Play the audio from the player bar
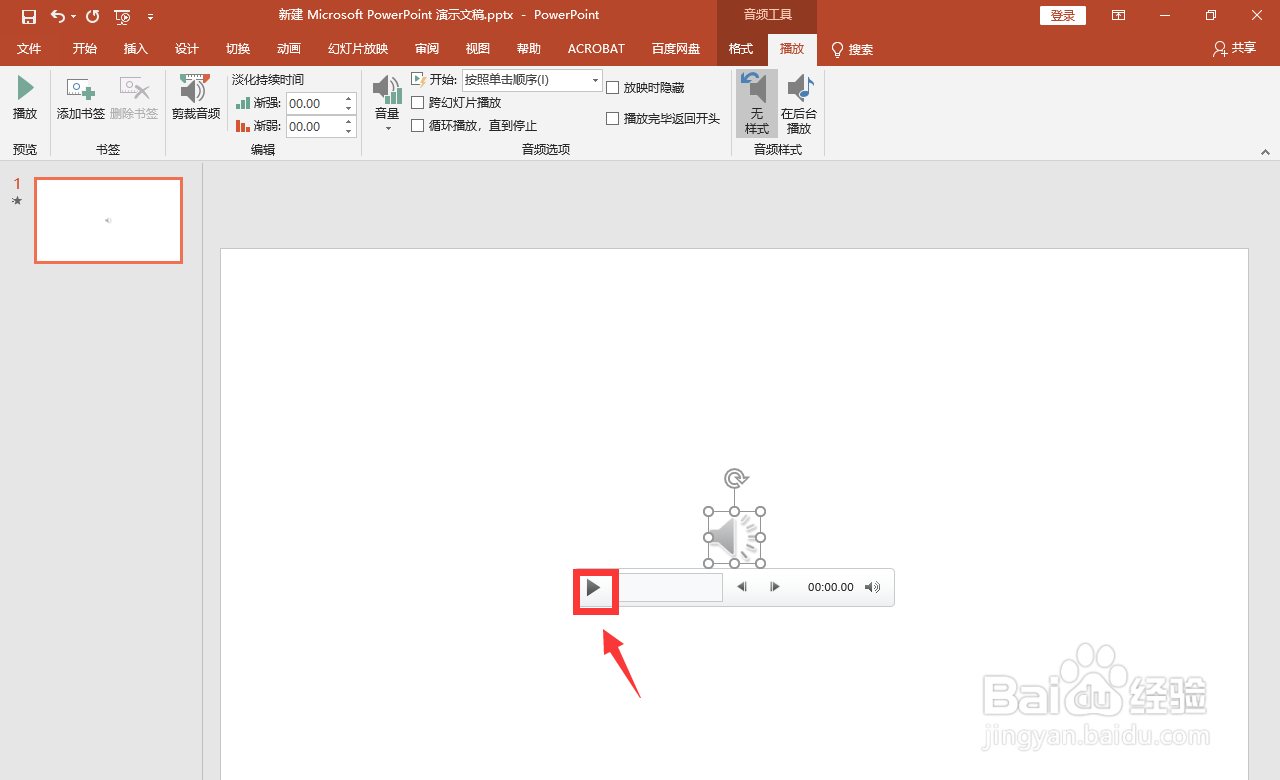Image resolution: width=1280 pixels, height=780 pixels. (593, 588)
